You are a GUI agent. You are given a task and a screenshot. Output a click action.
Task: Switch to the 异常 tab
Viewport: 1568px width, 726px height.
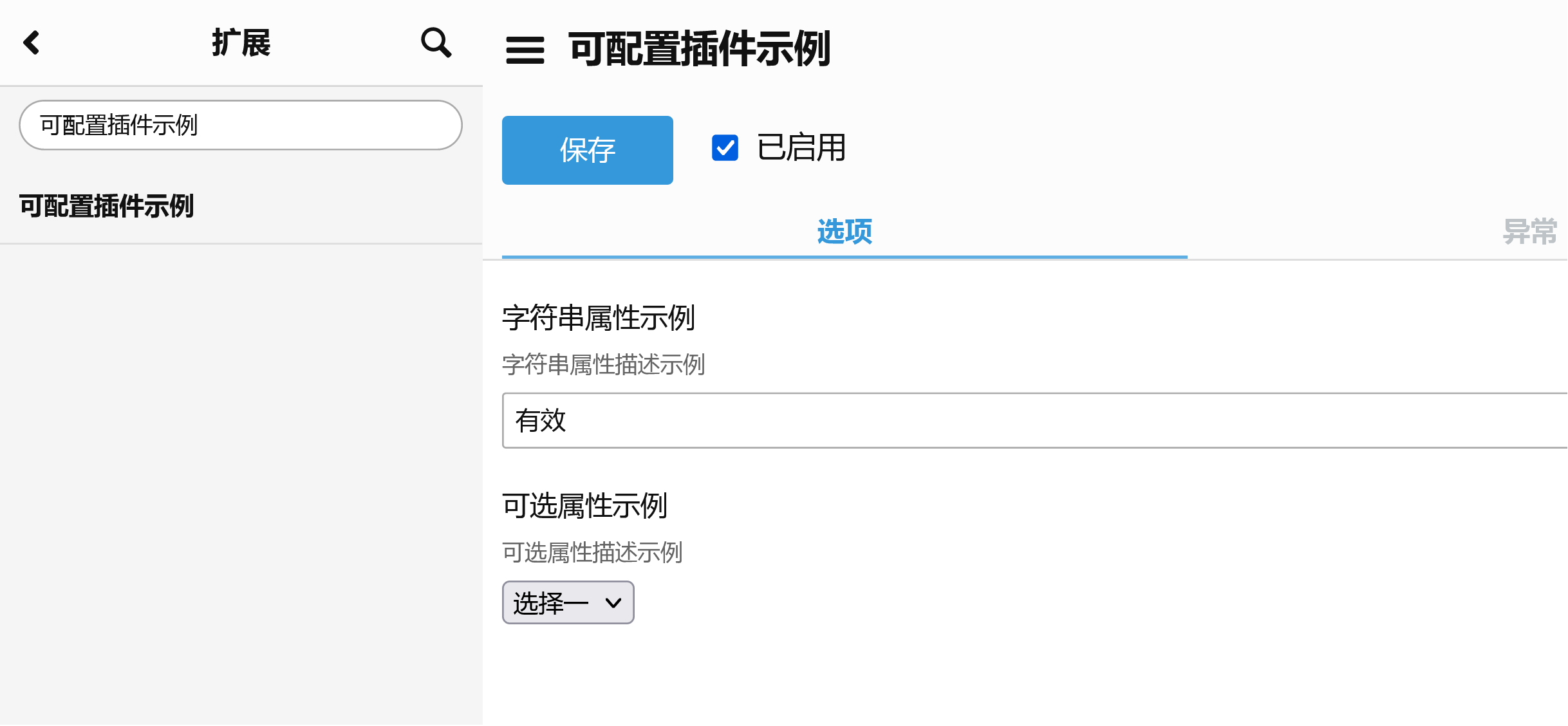tap(1529, 232)
